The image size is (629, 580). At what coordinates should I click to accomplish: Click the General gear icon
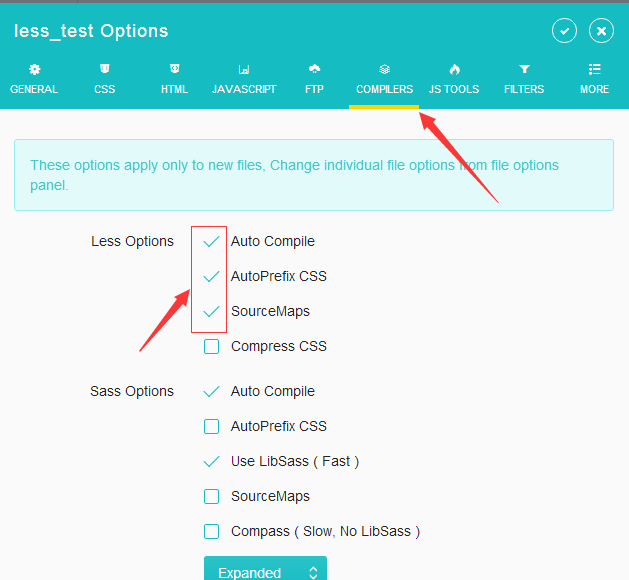coord(34,69)
